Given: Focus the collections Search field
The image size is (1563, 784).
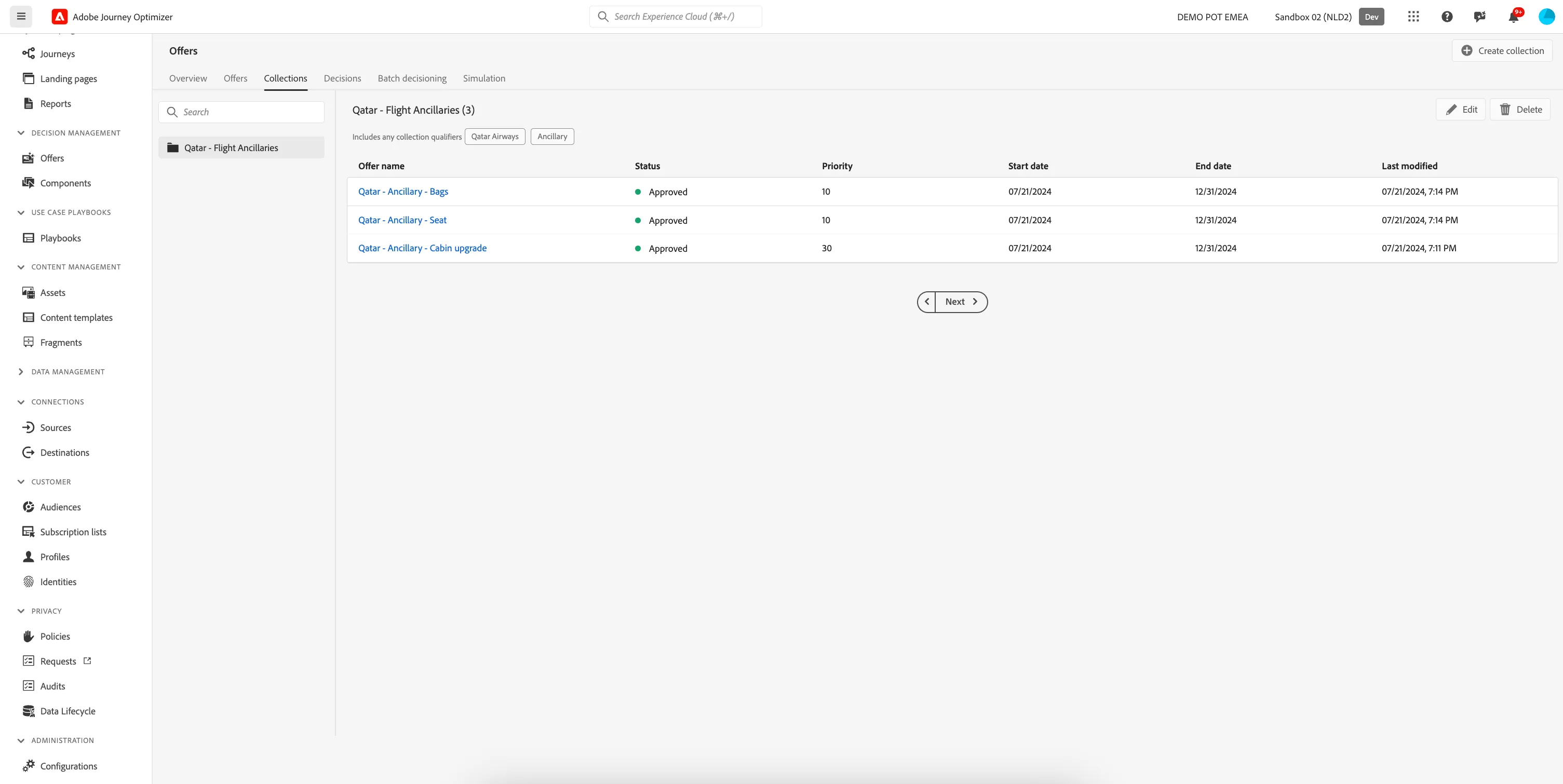Looking at the screenshot, I should (x=241, y=112).
